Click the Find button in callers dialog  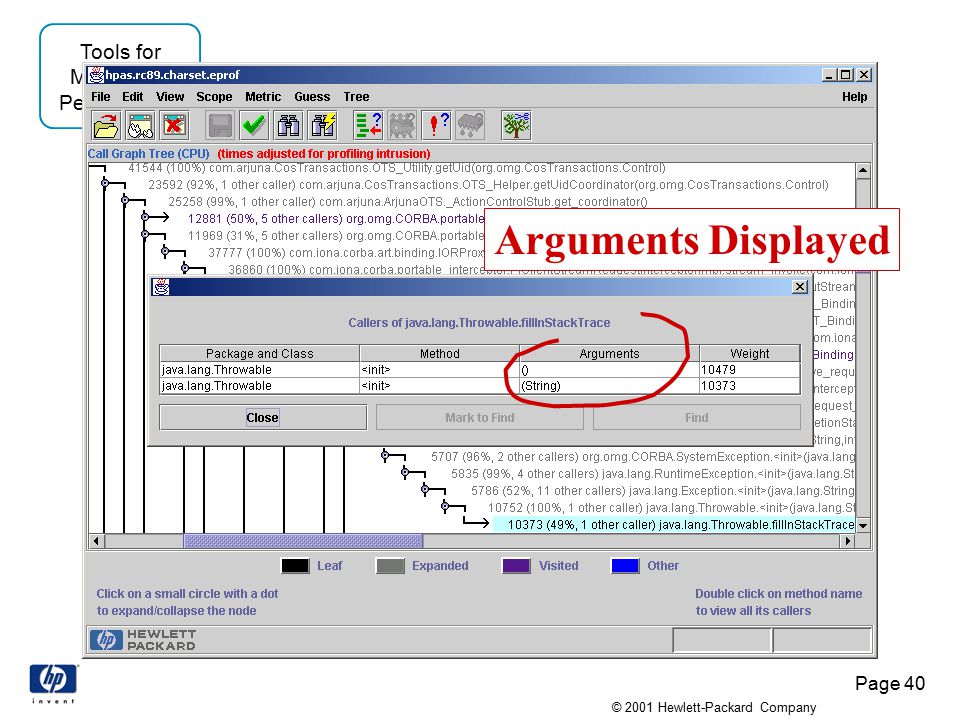(697, 418)
